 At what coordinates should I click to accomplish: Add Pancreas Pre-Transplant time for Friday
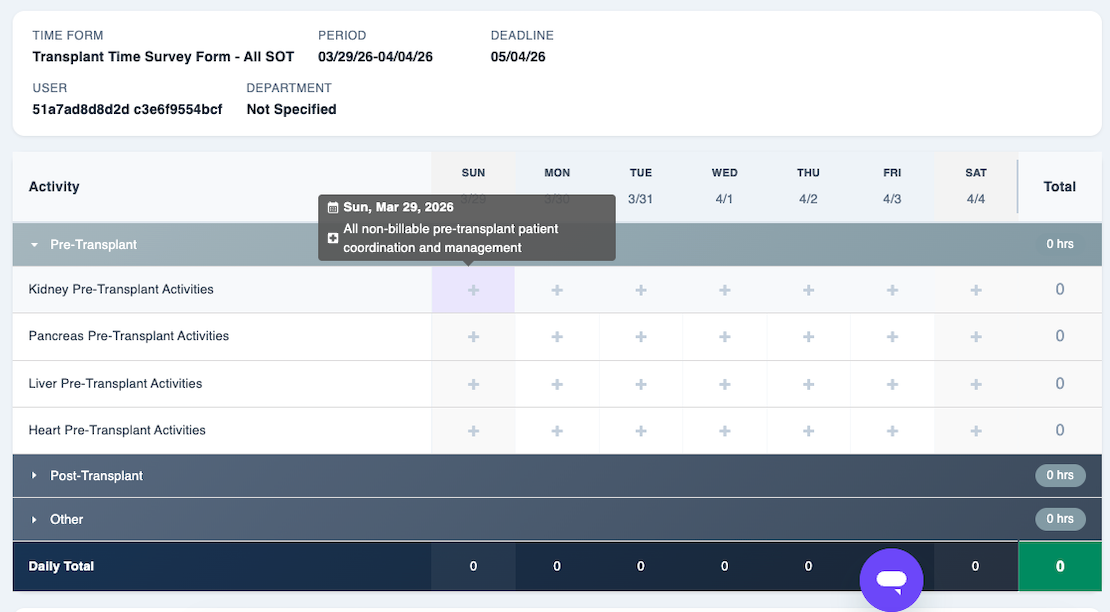[892, 337]
